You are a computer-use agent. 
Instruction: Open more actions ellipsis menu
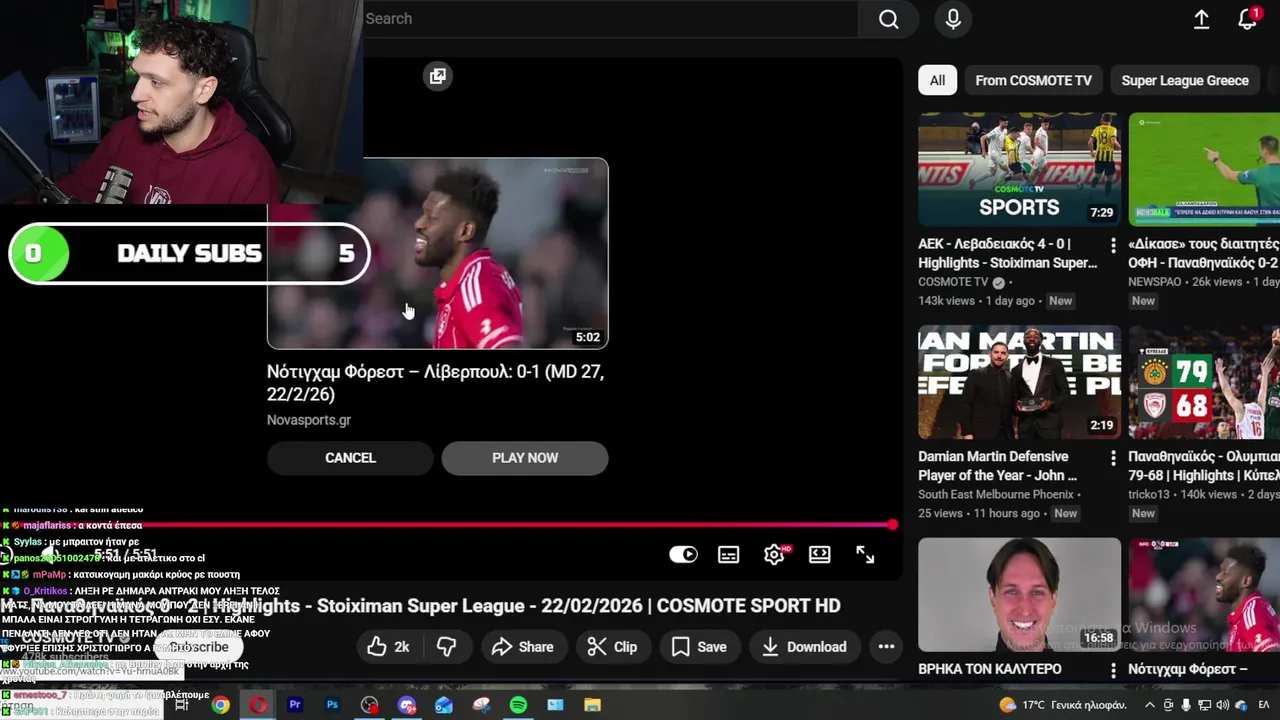(886, 647)
